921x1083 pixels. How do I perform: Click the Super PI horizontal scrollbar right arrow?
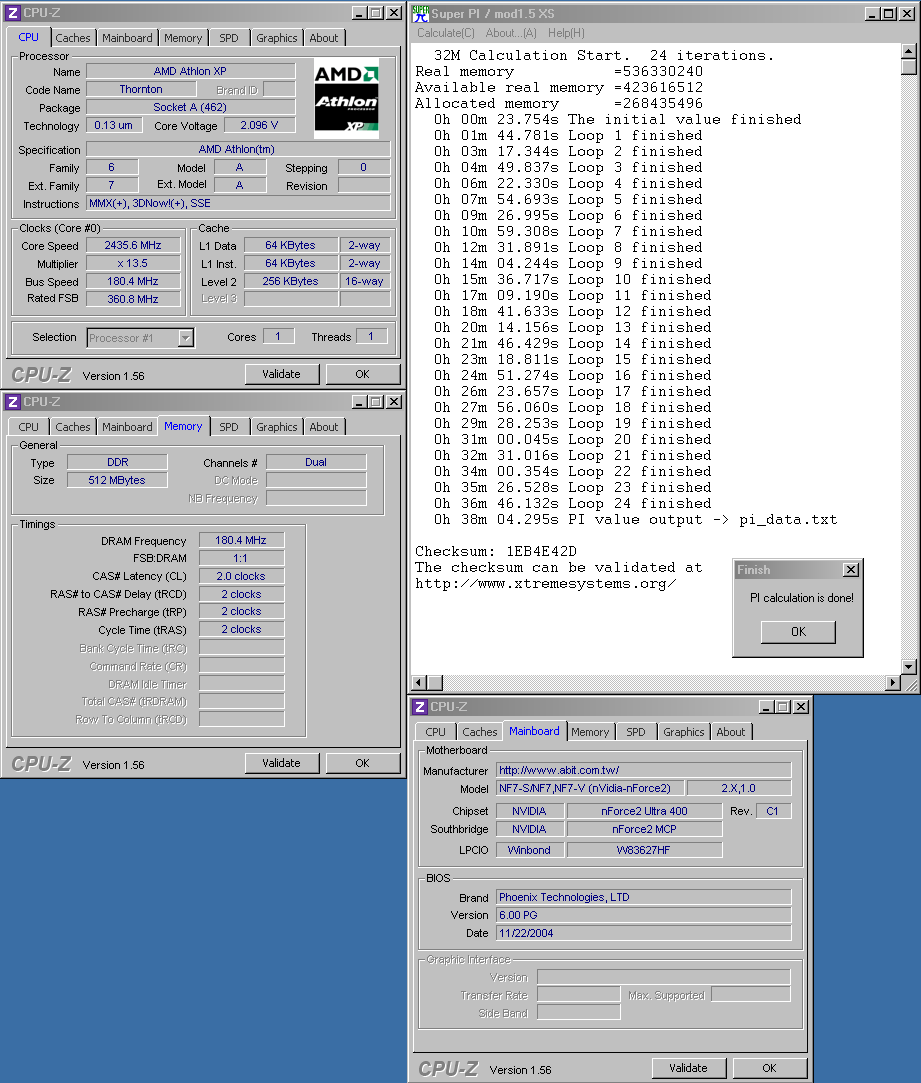tap(893, 682)
